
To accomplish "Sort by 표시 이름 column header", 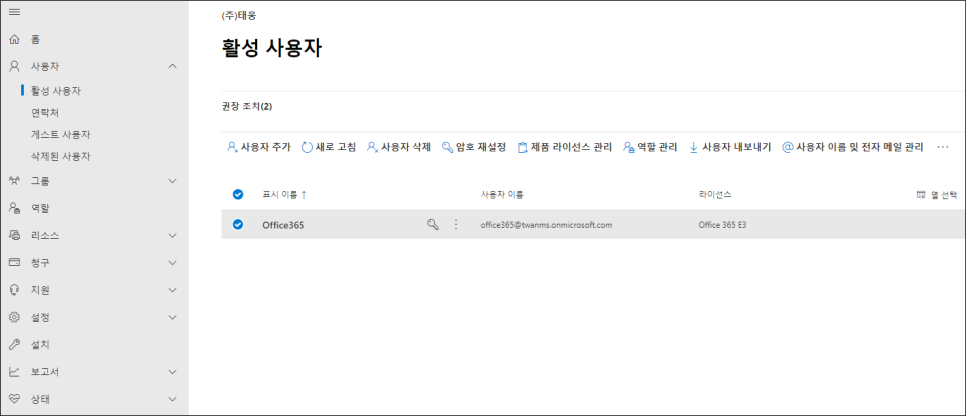I will 285,195.
